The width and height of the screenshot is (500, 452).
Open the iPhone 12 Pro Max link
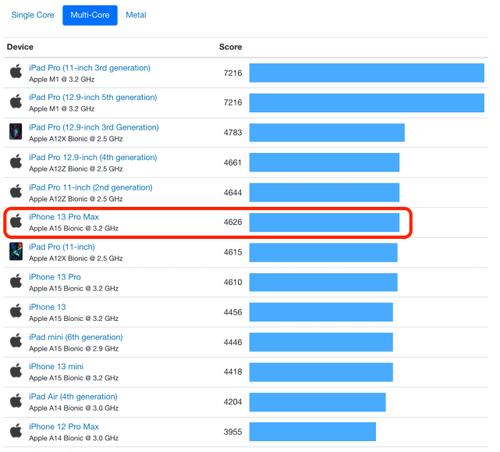pyautogui.click(x=64, y=427)
